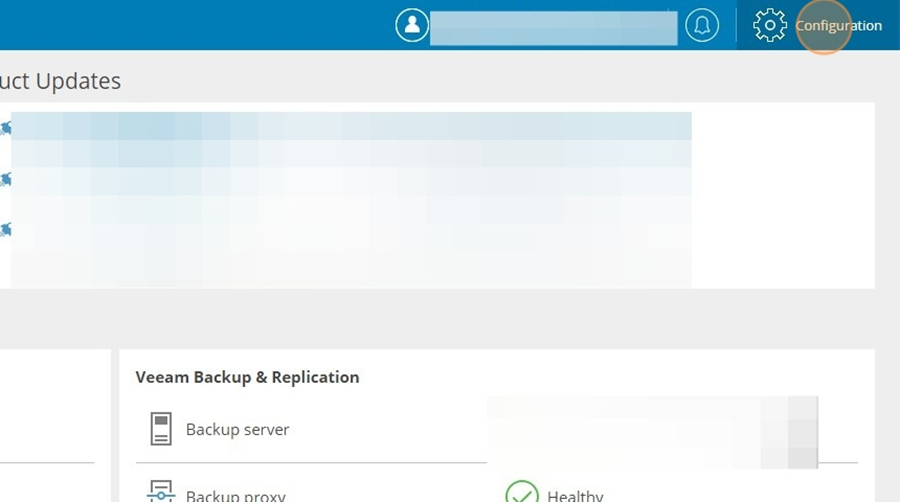Click the blurred username field in header

553,28
